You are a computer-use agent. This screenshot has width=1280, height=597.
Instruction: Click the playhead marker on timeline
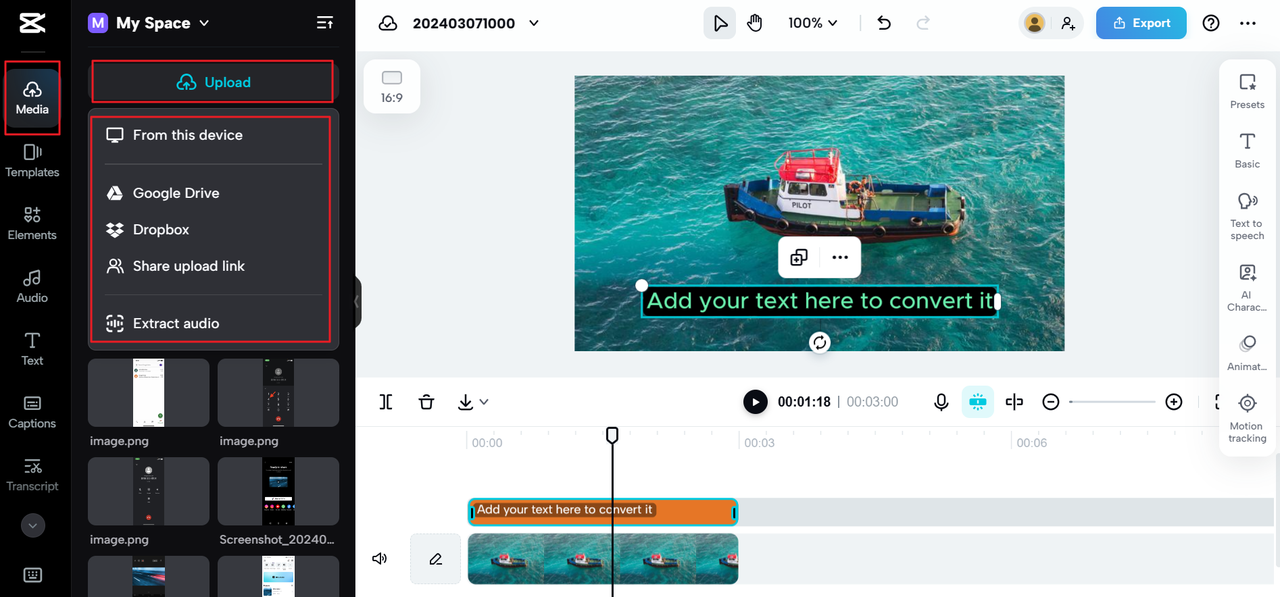[612, 435]
